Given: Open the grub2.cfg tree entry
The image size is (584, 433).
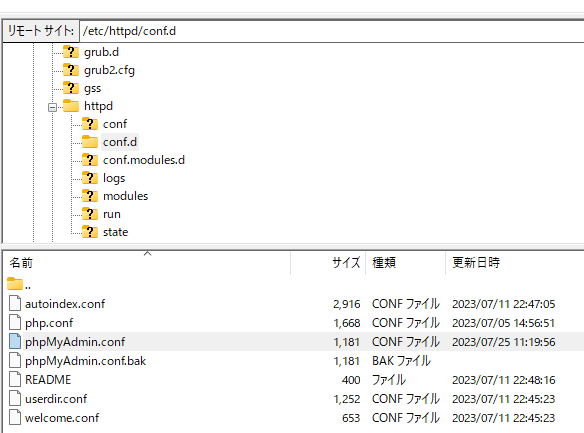Looking at the screenshot, I should tap(109, 70).
